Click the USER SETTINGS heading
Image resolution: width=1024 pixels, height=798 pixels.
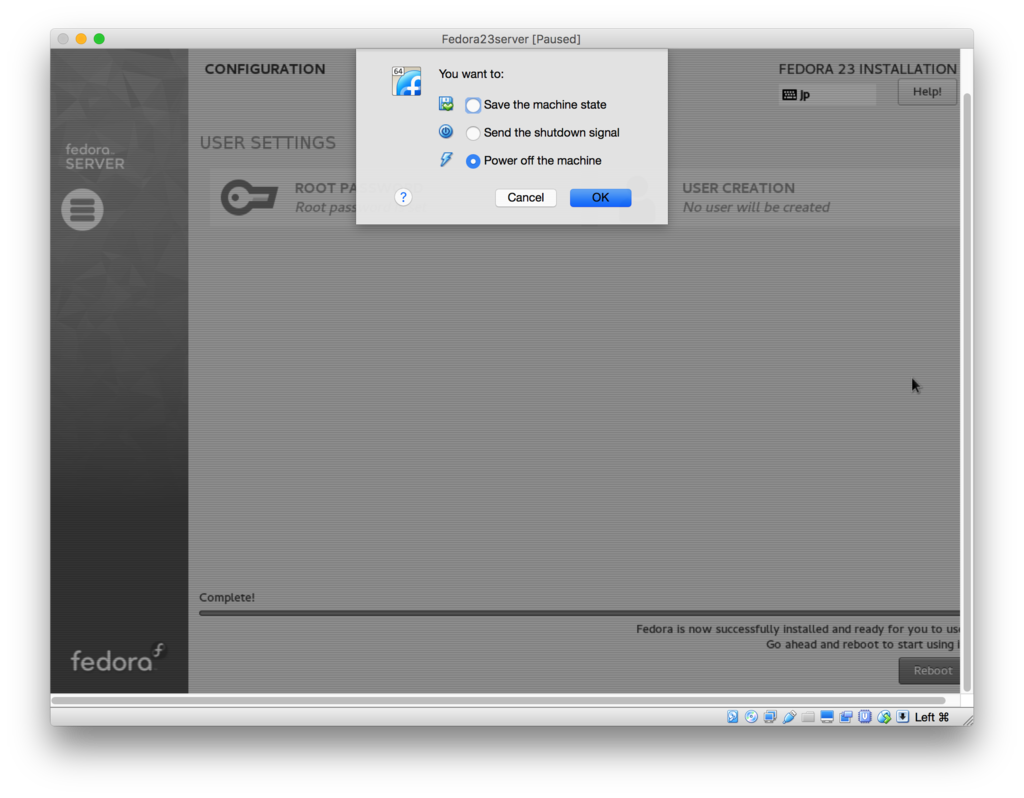tap(268, 143)
